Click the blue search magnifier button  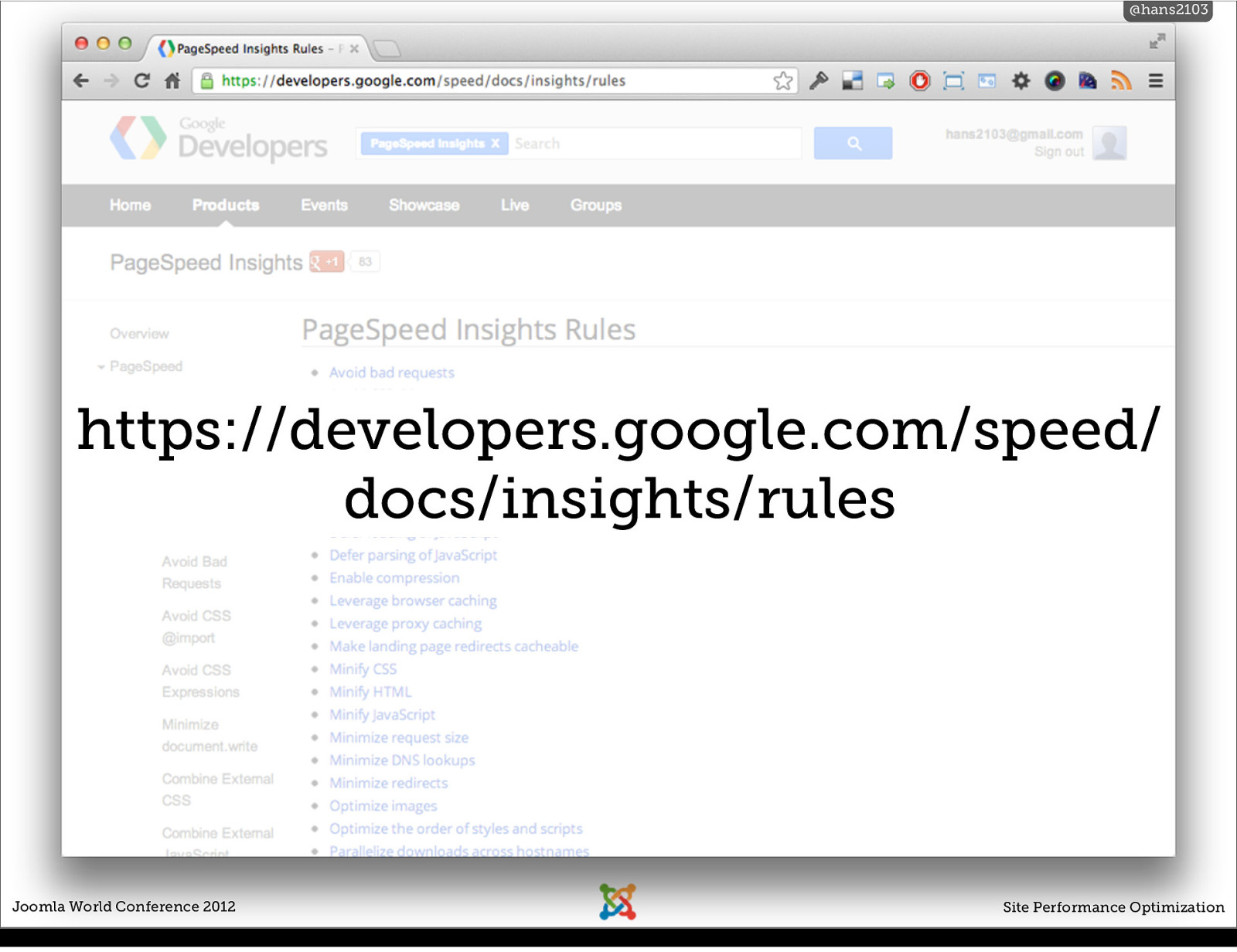853,143
